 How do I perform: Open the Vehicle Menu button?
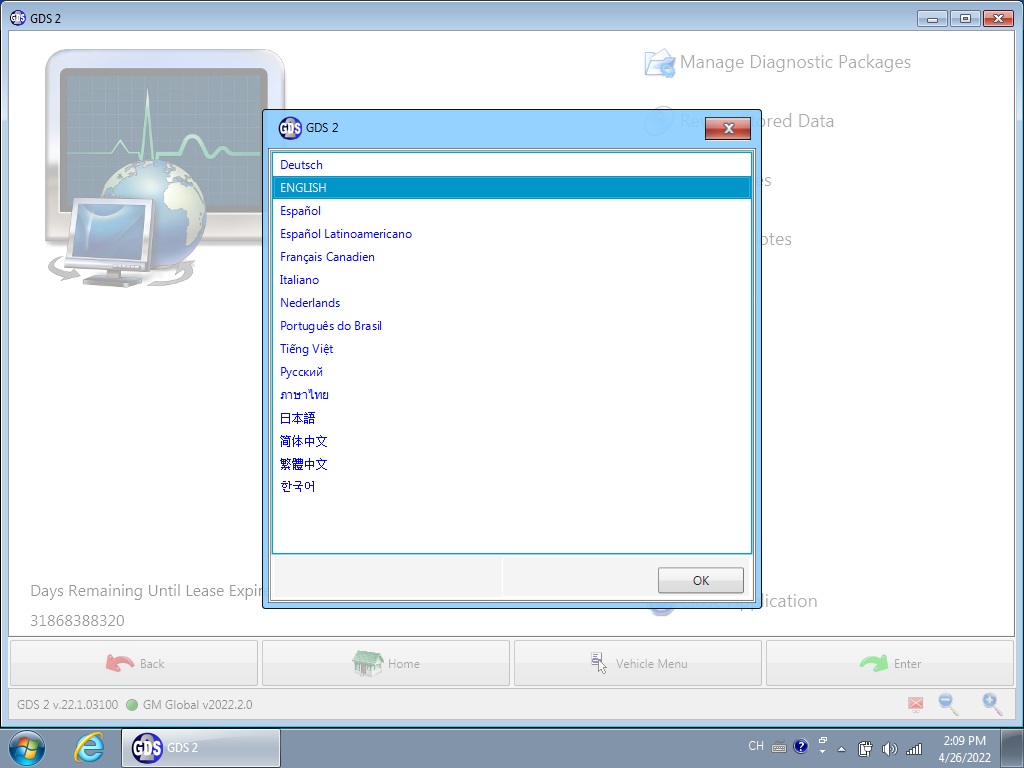[x=638, y=663]
